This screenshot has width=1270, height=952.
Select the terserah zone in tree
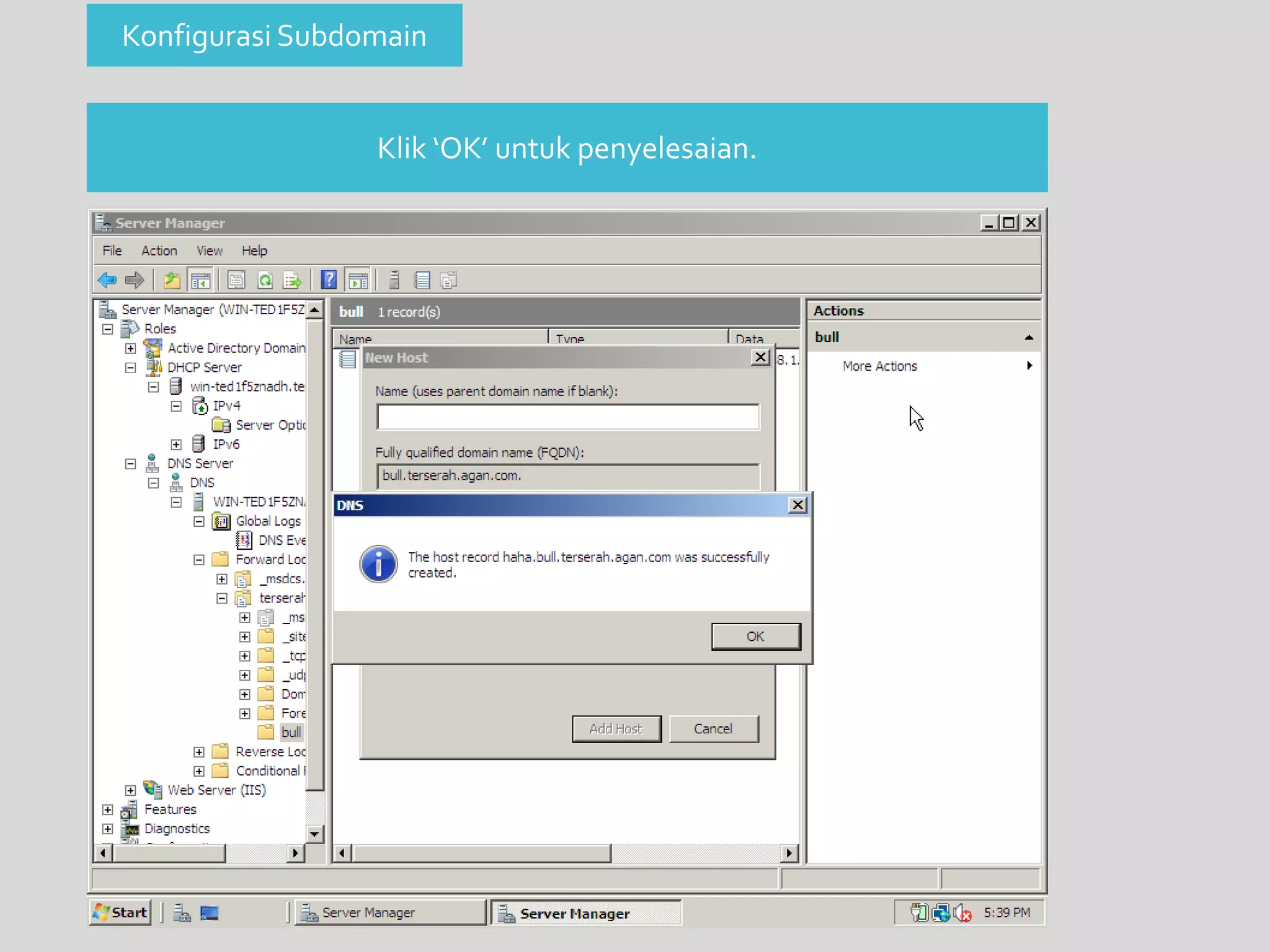point(282,598)
